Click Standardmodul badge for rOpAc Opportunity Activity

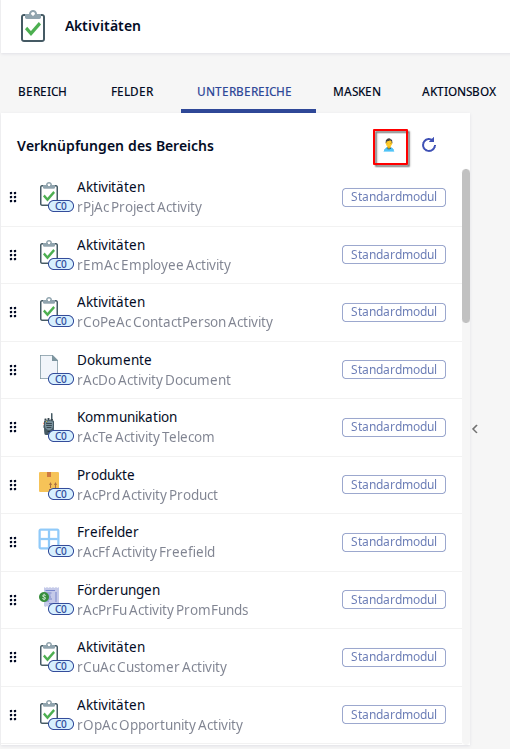coord(394,715)
